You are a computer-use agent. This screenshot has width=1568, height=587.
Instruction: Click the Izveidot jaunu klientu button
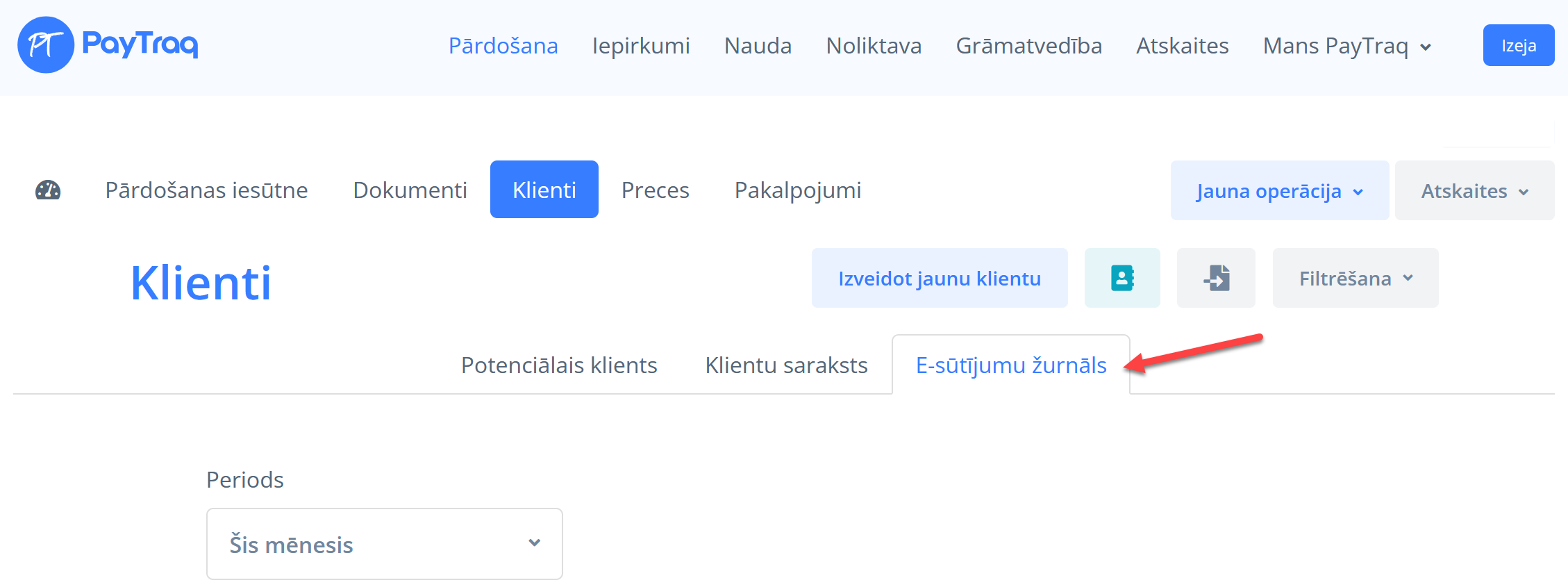coord(939,278)
